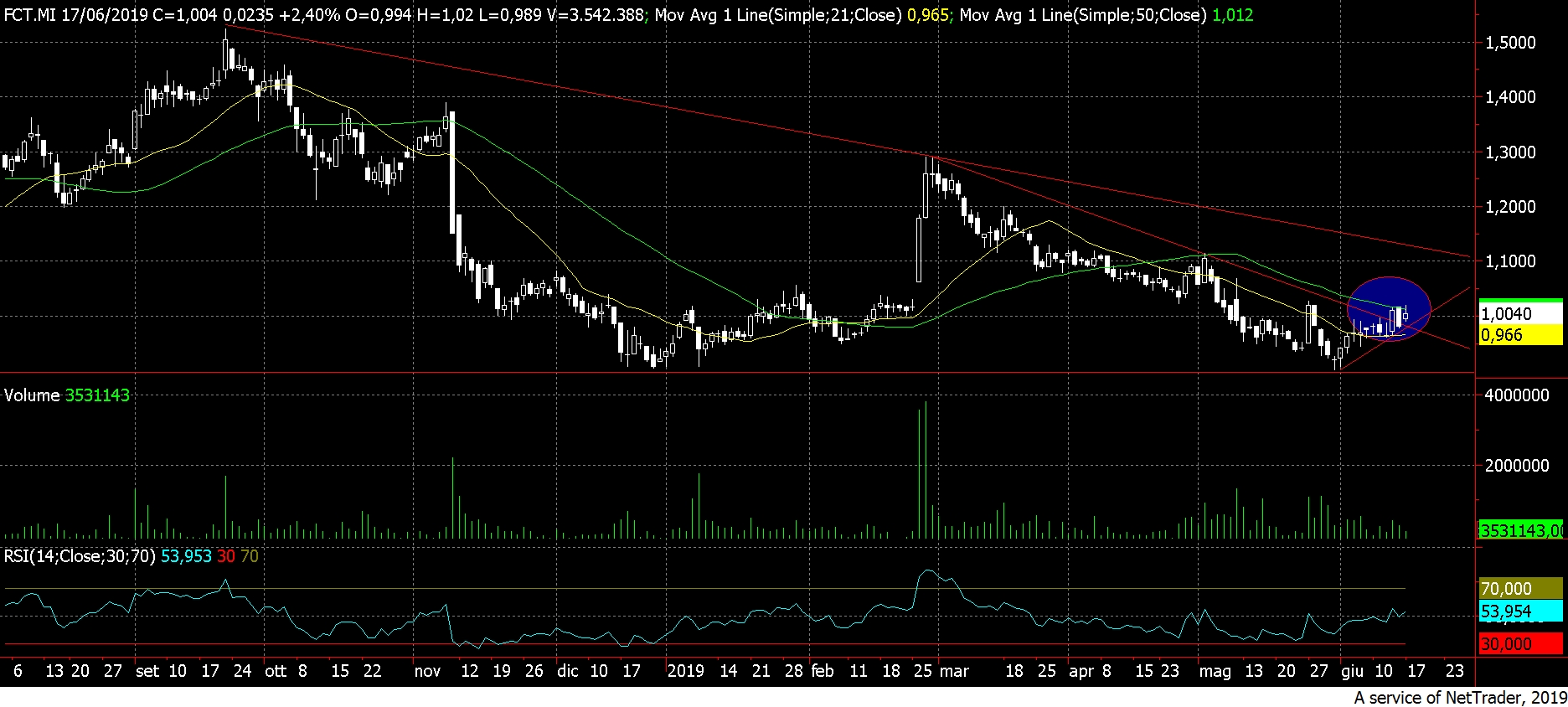This screenshot has height=707, width=1568.
Task: Click the 'nov' month label on time axis
Action: (427, 671)
